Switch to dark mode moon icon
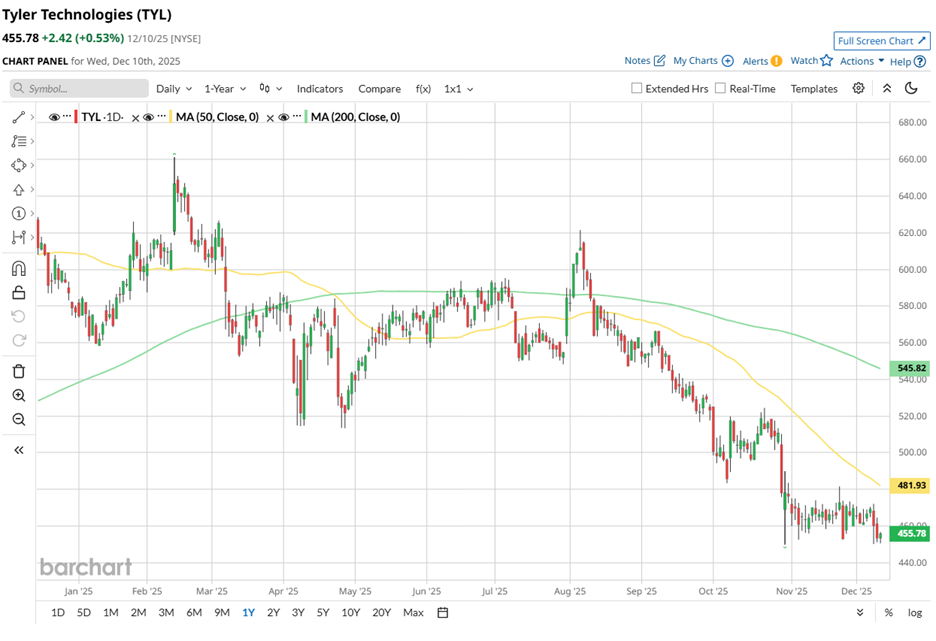 [911, 88]
